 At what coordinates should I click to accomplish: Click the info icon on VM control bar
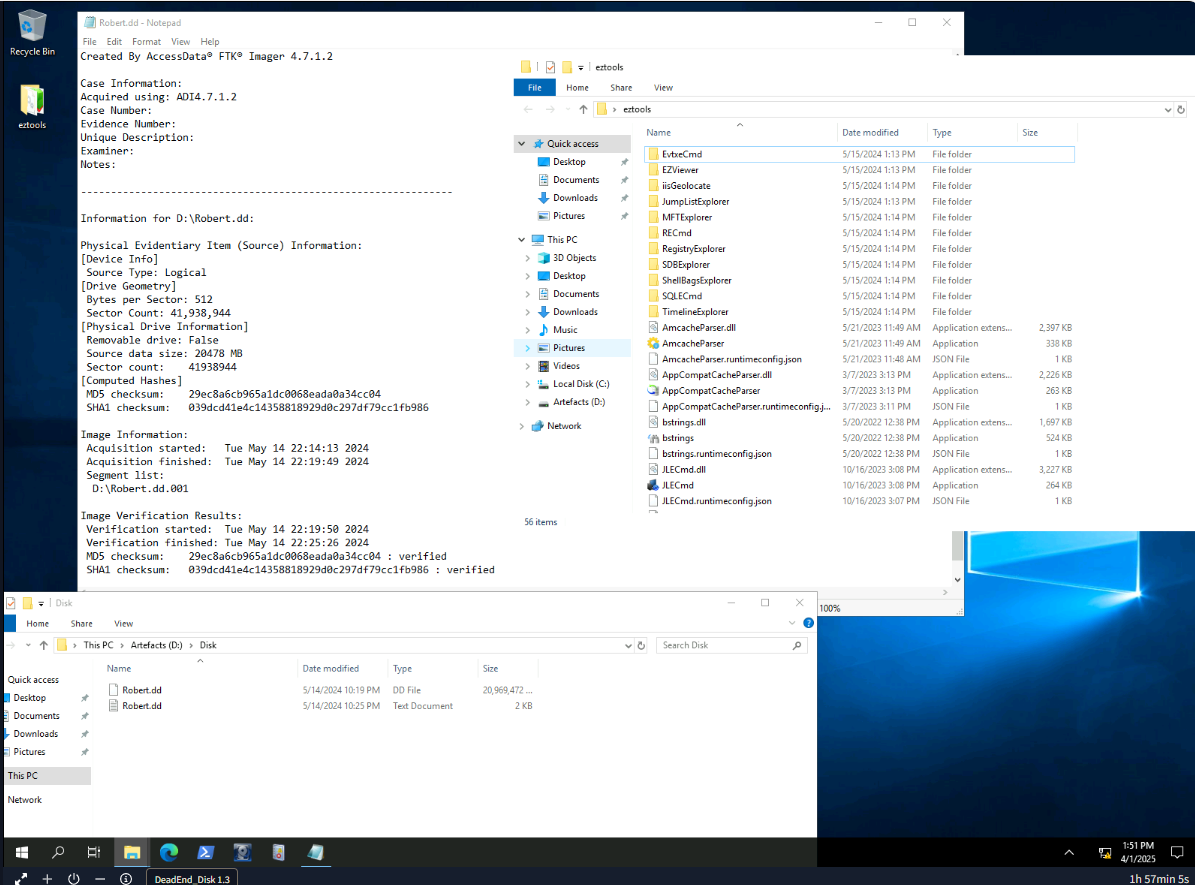[125, 878]
